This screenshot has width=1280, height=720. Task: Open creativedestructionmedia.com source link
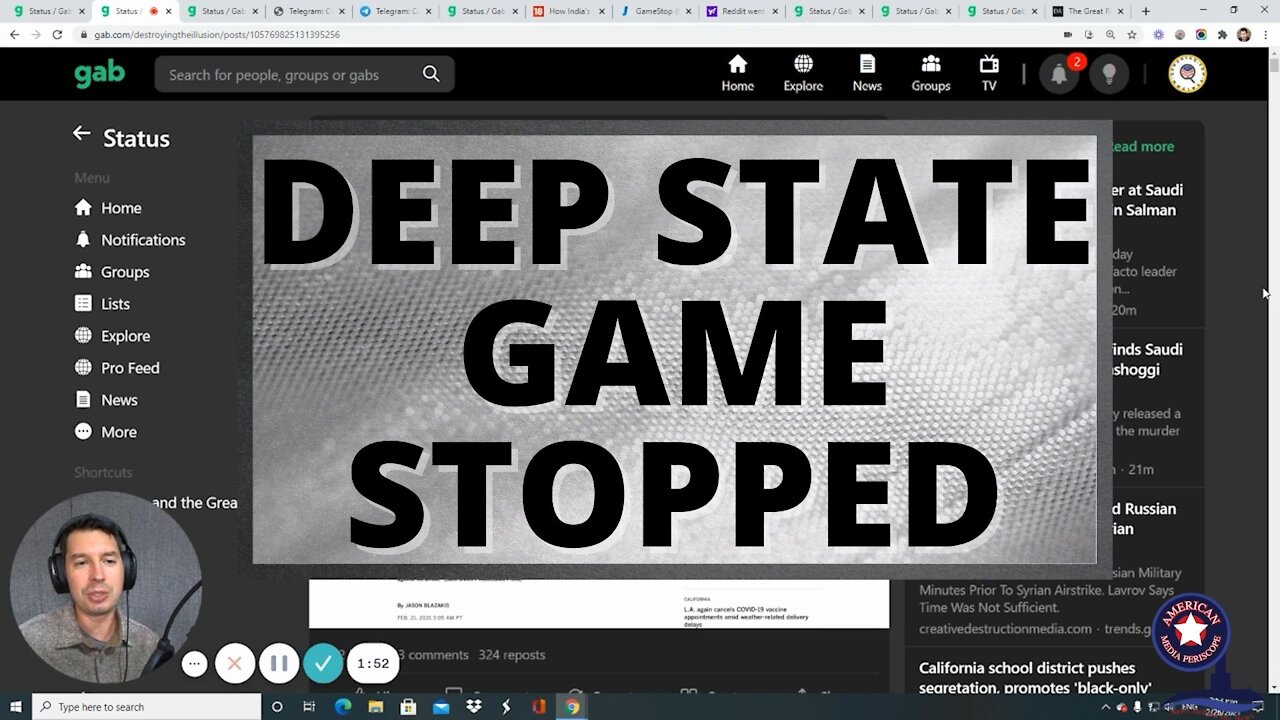click(x=1005, y=629)
